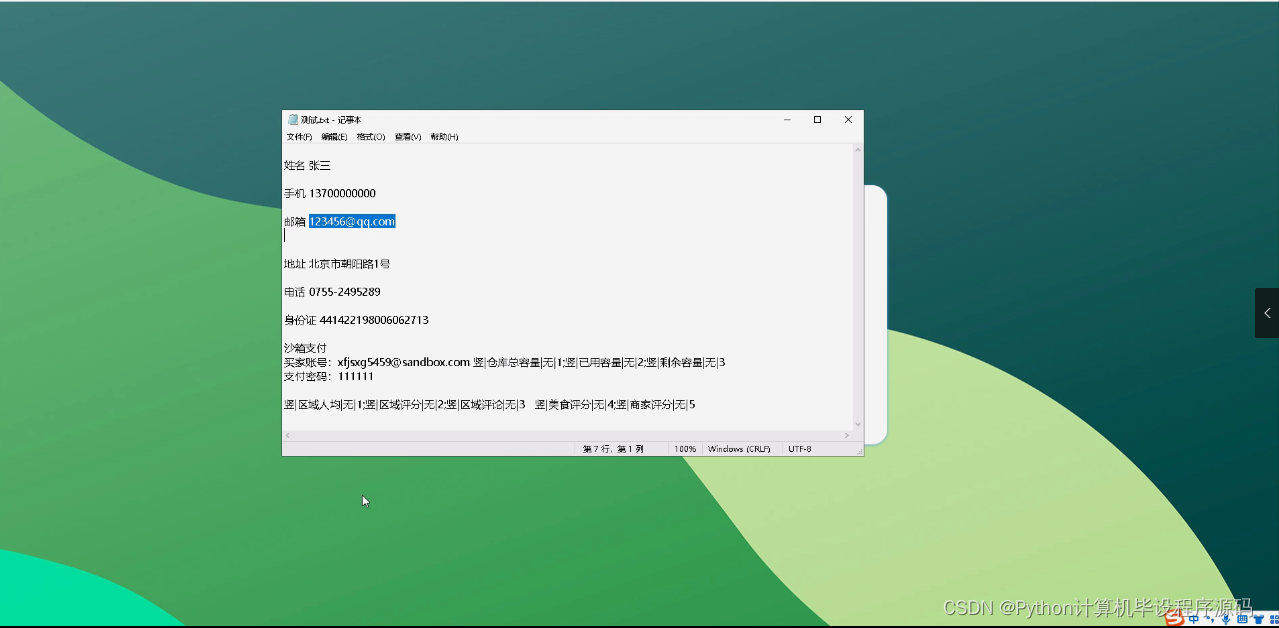Image resolution: width=1279 pixels, height=628 pixels.
Task: Click the 100% zoom indicator in the status bar
Action: coord(686,448)
